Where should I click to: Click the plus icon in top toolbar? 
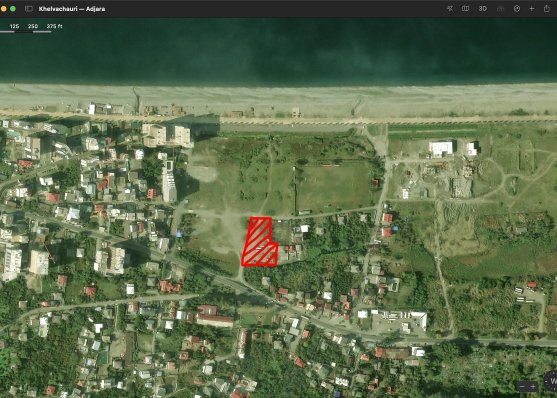coord(532,9)
